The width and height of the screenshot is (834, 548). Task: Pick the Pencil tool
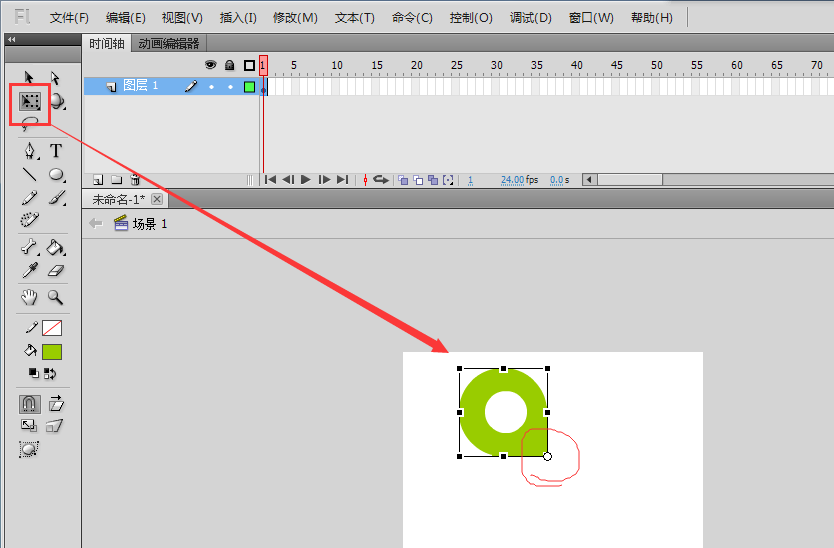pyautogui.click(x=30, y=198)
